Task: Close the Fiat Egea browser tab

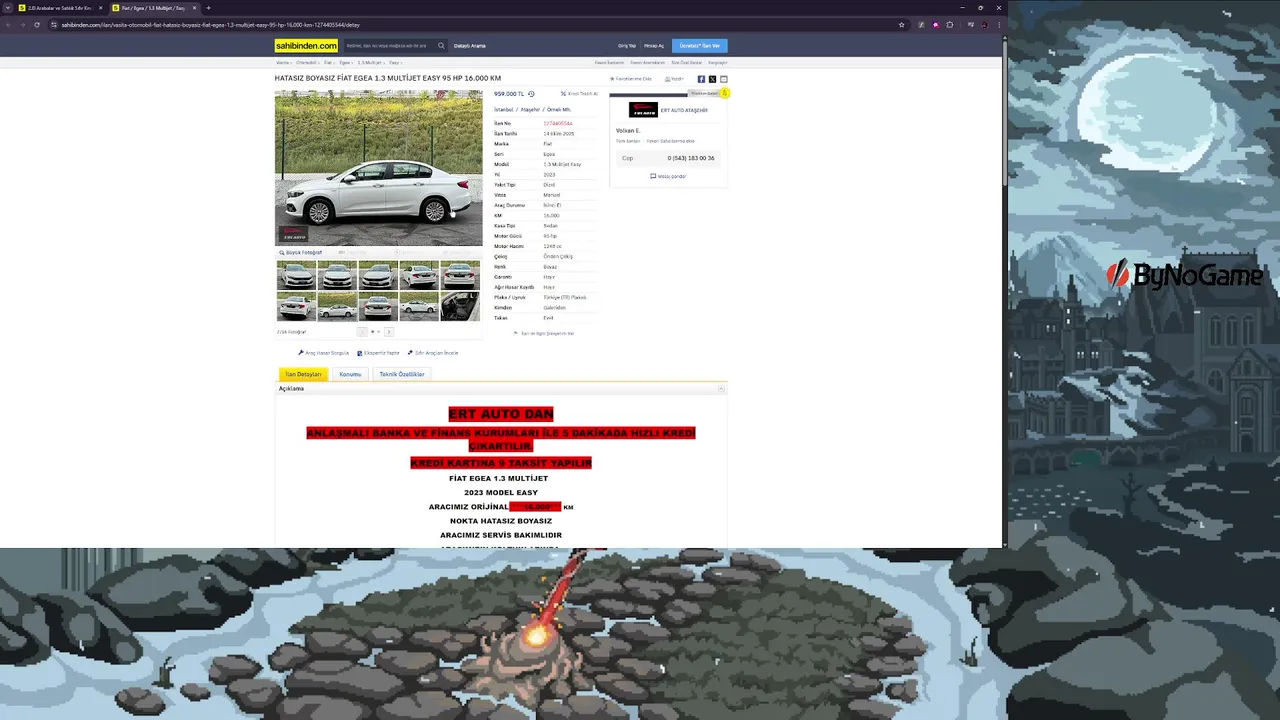Action: coord(192,8)
